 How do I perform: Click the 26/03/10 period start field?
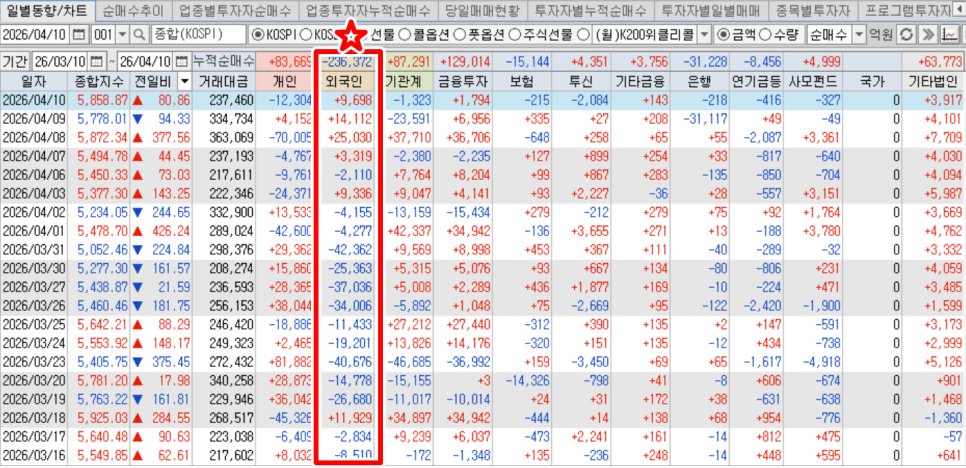coord(60,62)
